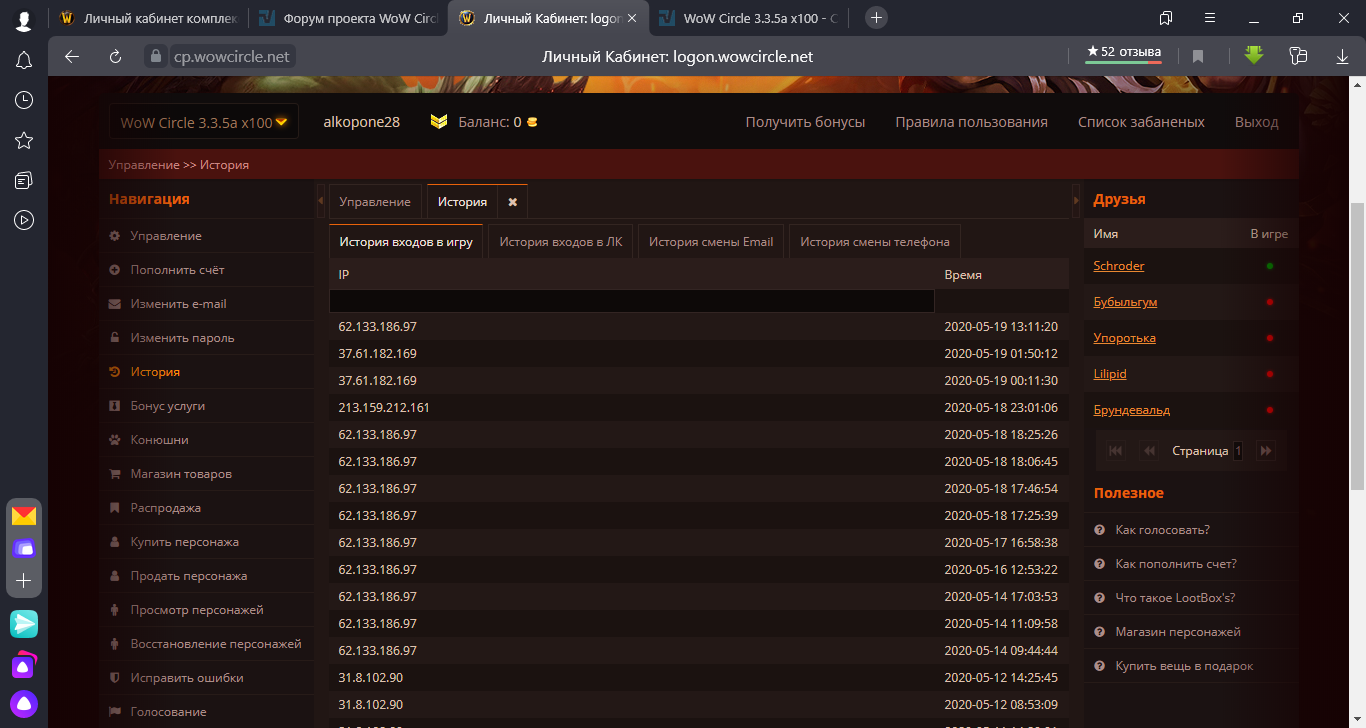Open new browser tab with plus button
The width and height of the screenshot is (1366, 728).
[x=876, y=18]
